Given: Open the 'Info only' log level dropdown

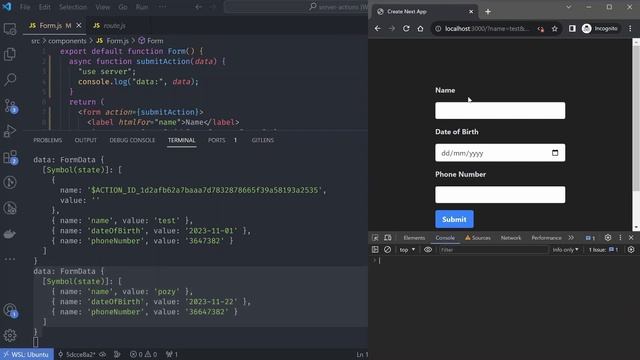Looking at the screenshot, I should (565, 249).
